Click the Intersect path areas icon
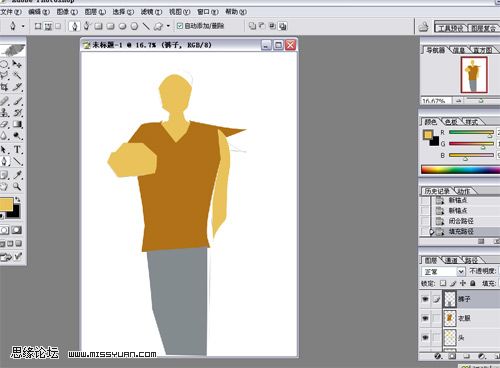 click(x=272, y=26)
